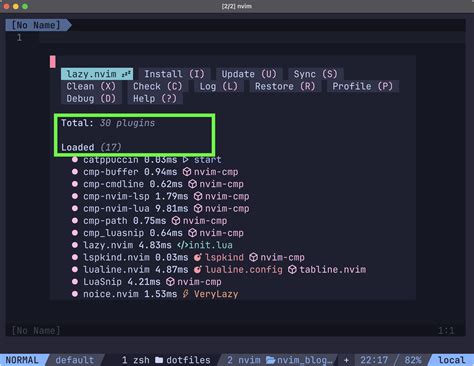Click the code icon beside init.lua
This screenshot has height=366, width=474.
click(x=183, y=245)
